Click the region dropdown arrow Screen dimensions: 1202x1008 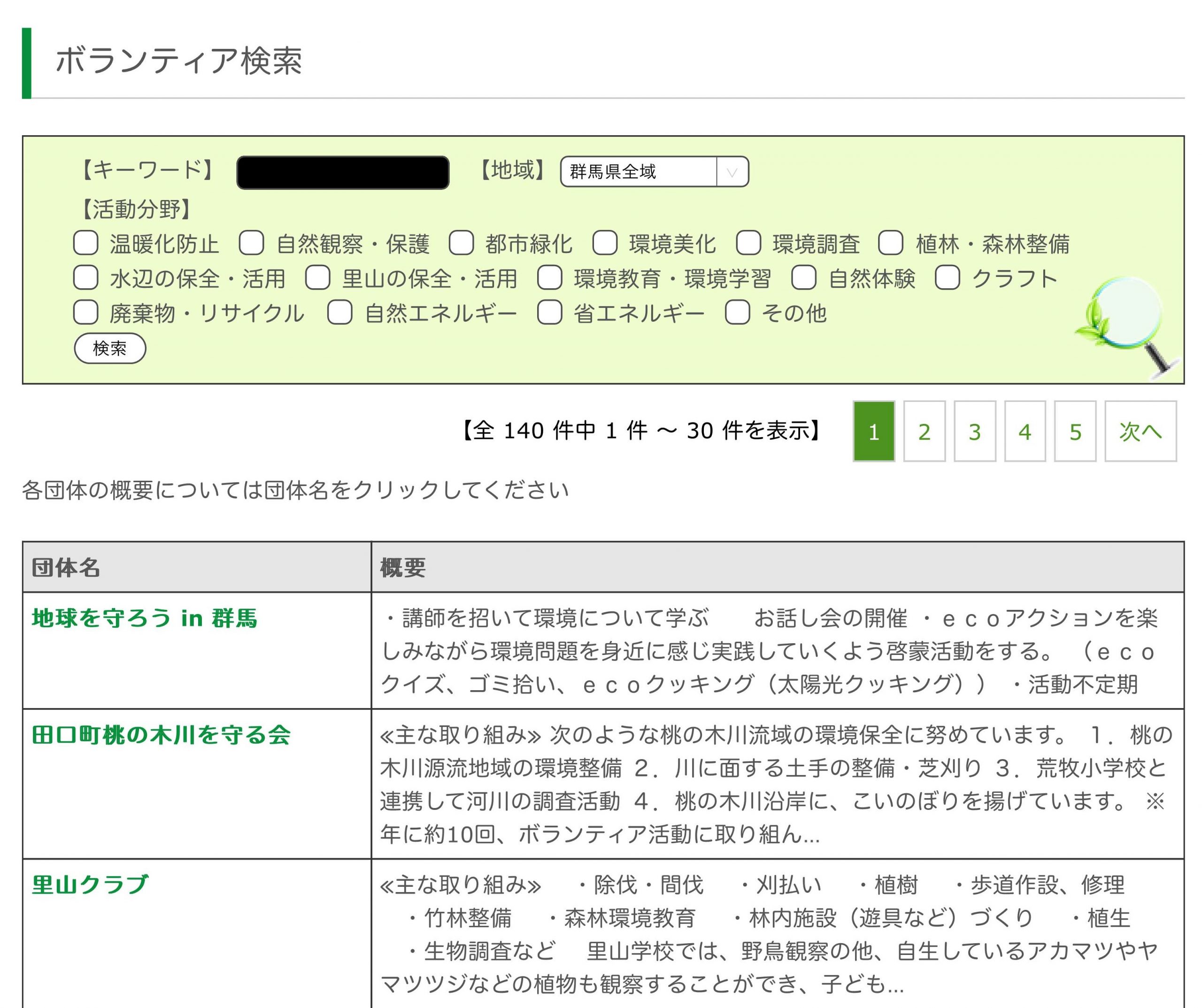(x=732, y=172)
